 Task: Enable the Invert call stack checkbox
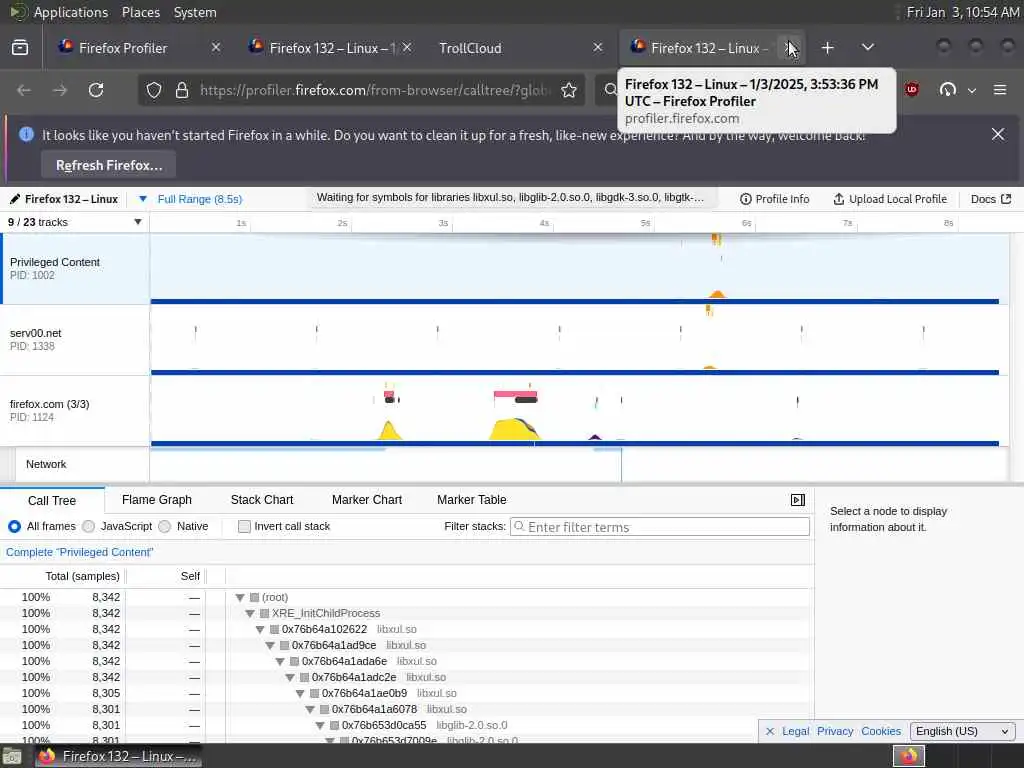tap(244, 526)
